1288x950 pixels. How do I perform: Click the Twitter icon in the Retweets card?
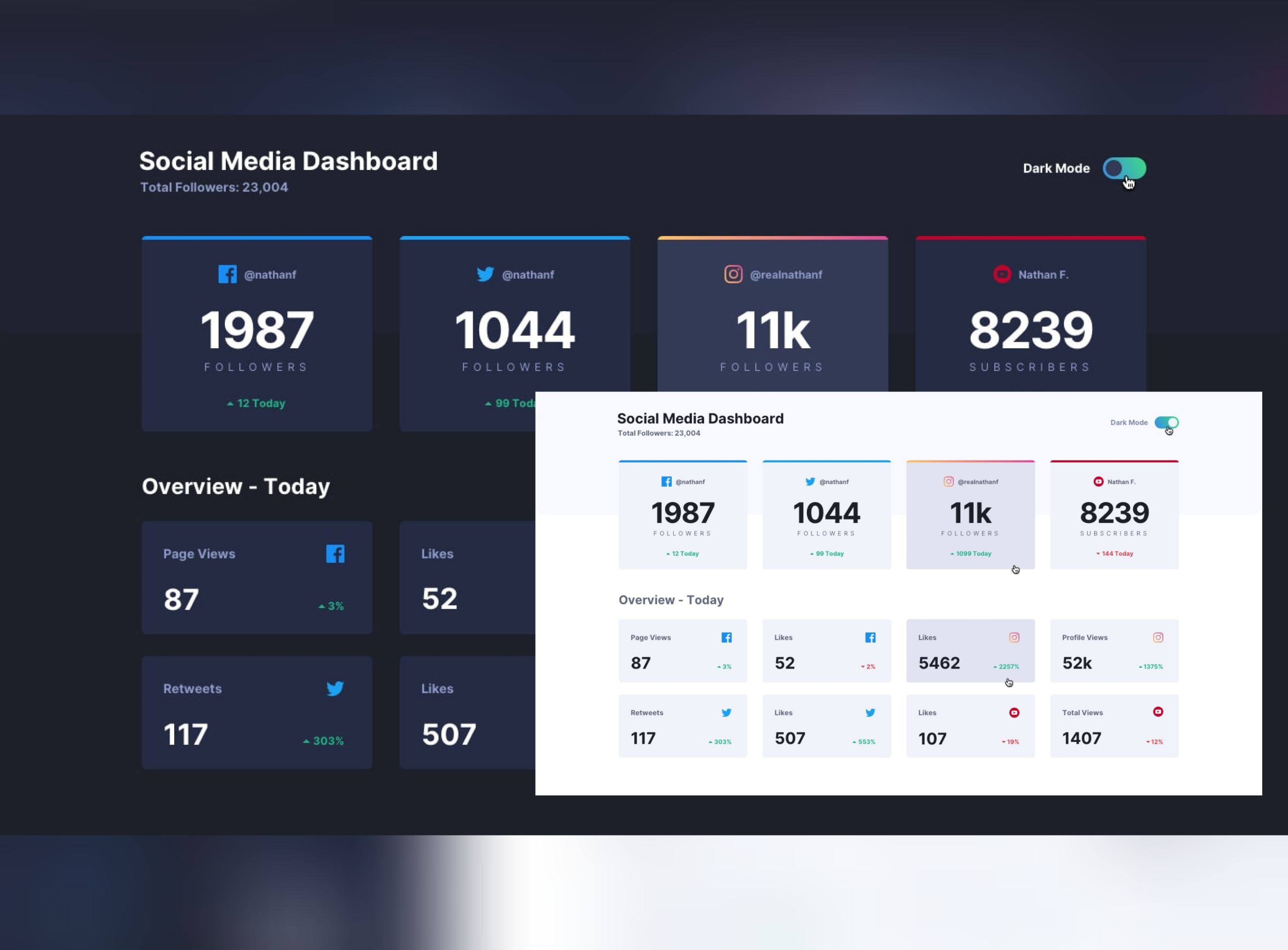[x=335, y=689]
